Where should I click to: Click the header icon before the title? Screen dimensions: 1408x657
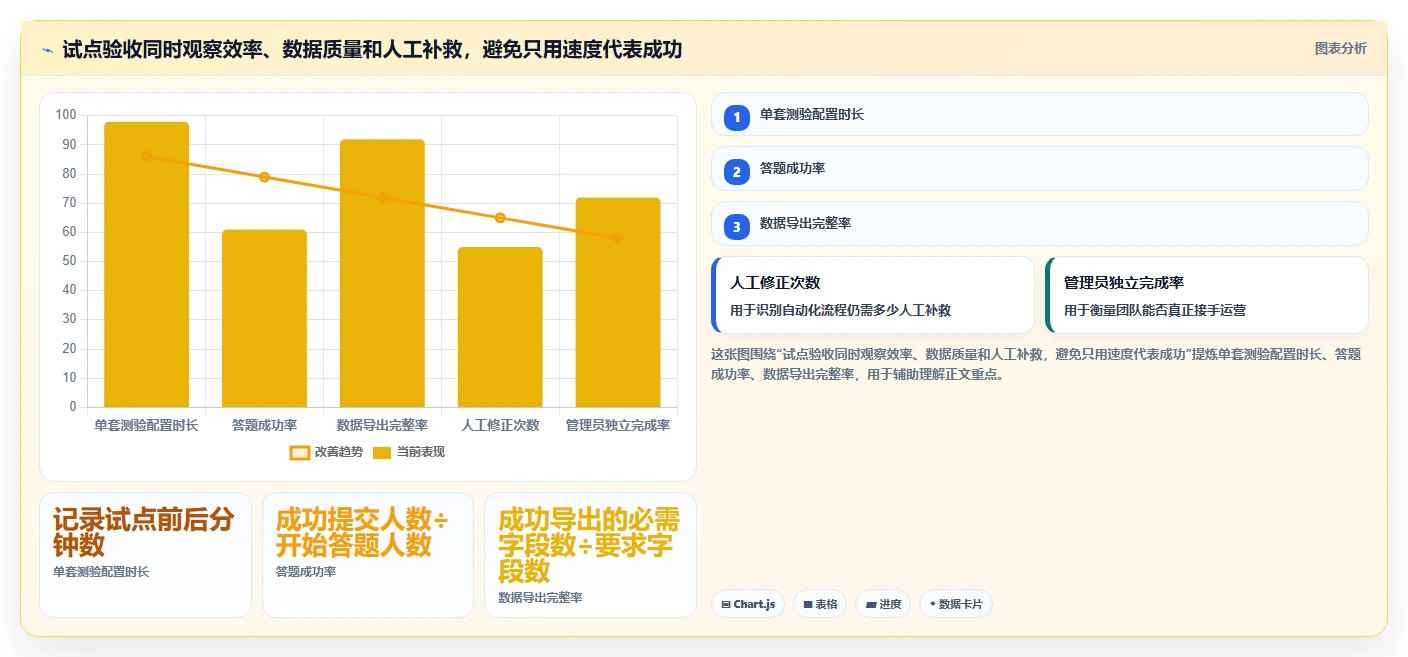click(x=47, y=50)
